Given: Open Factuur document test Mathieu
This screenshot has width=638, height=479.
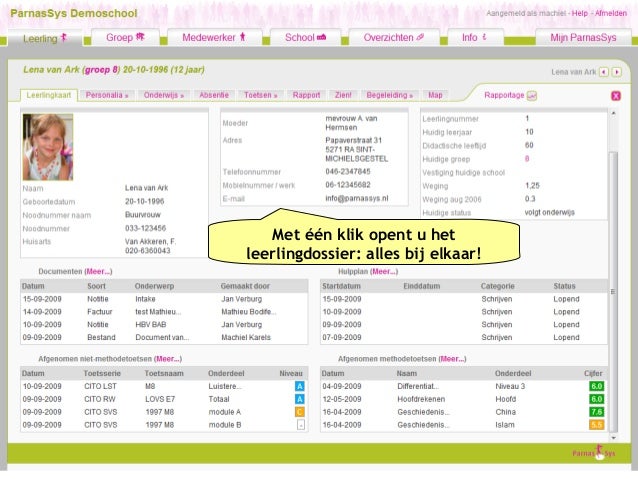Looking at the screenshot, I should point(164,312).
